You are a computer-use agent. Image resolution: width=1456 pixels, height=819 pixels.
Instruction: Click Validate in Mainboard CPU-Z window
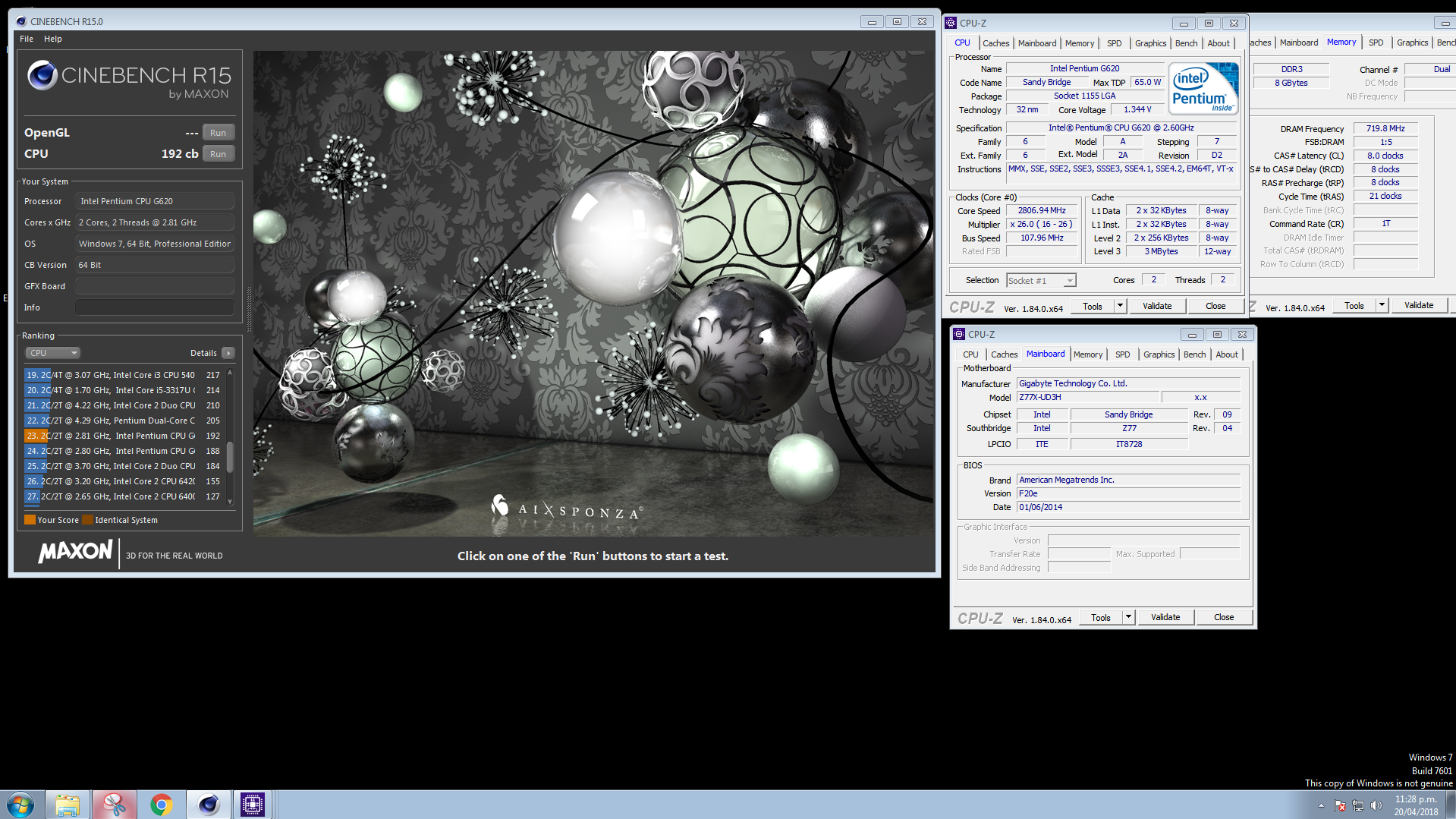1165,617
